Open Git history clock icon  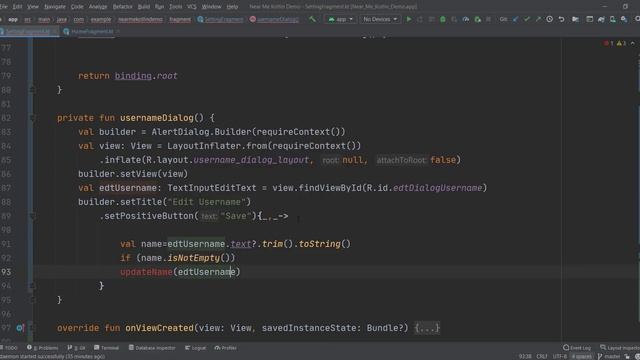550,19
